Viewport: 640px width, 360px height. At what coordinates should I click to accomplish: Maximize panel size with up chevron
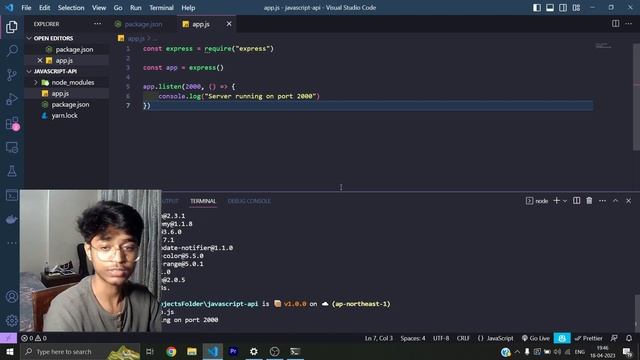click(x=616, y=200)
